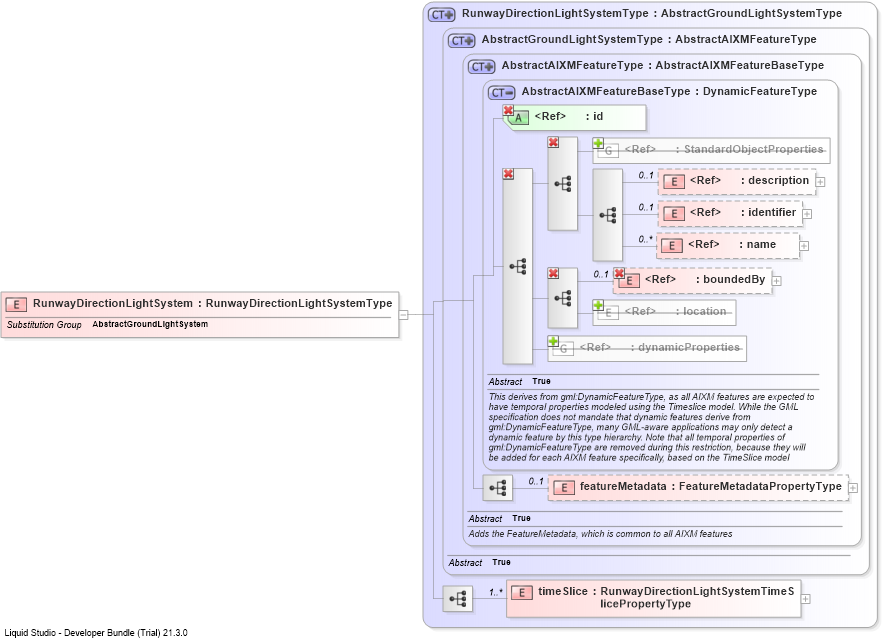882x638 pixels.
Task: Select the struck-out location element reference
Action: (x=664, y=312)
